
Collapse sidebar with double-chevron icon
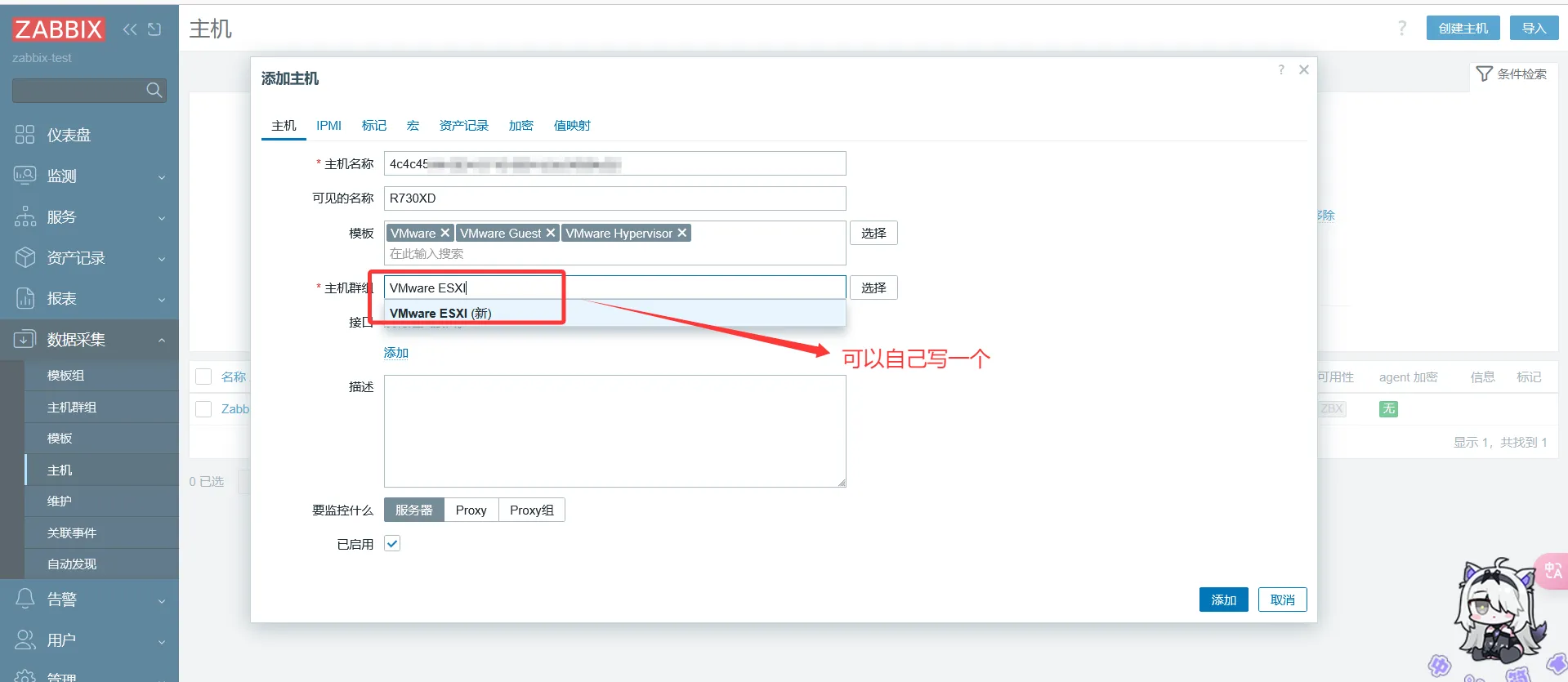(x=130, y=29)
